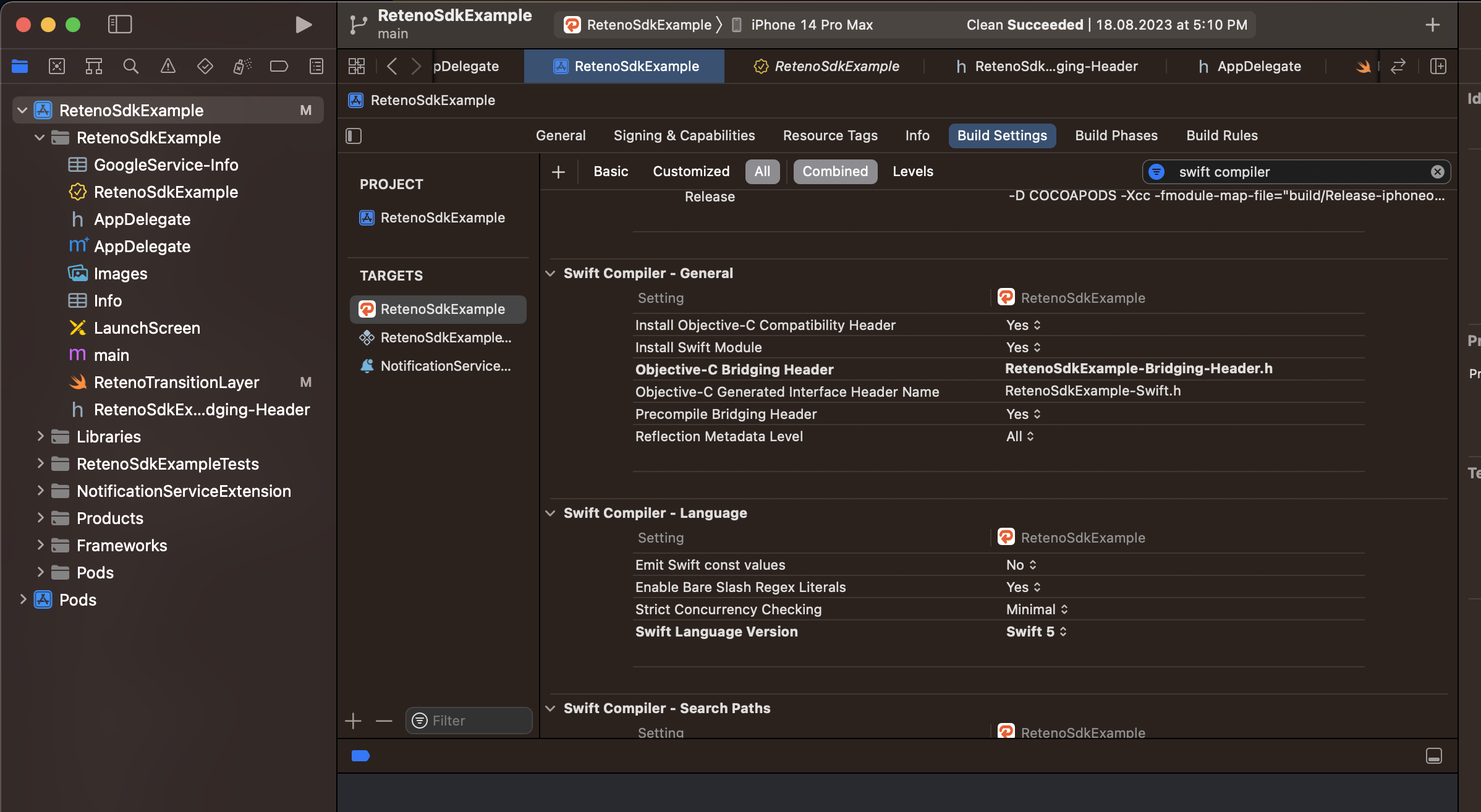Show All build settings
Viewport: 1481px width, 812px height.
point(762,172)
